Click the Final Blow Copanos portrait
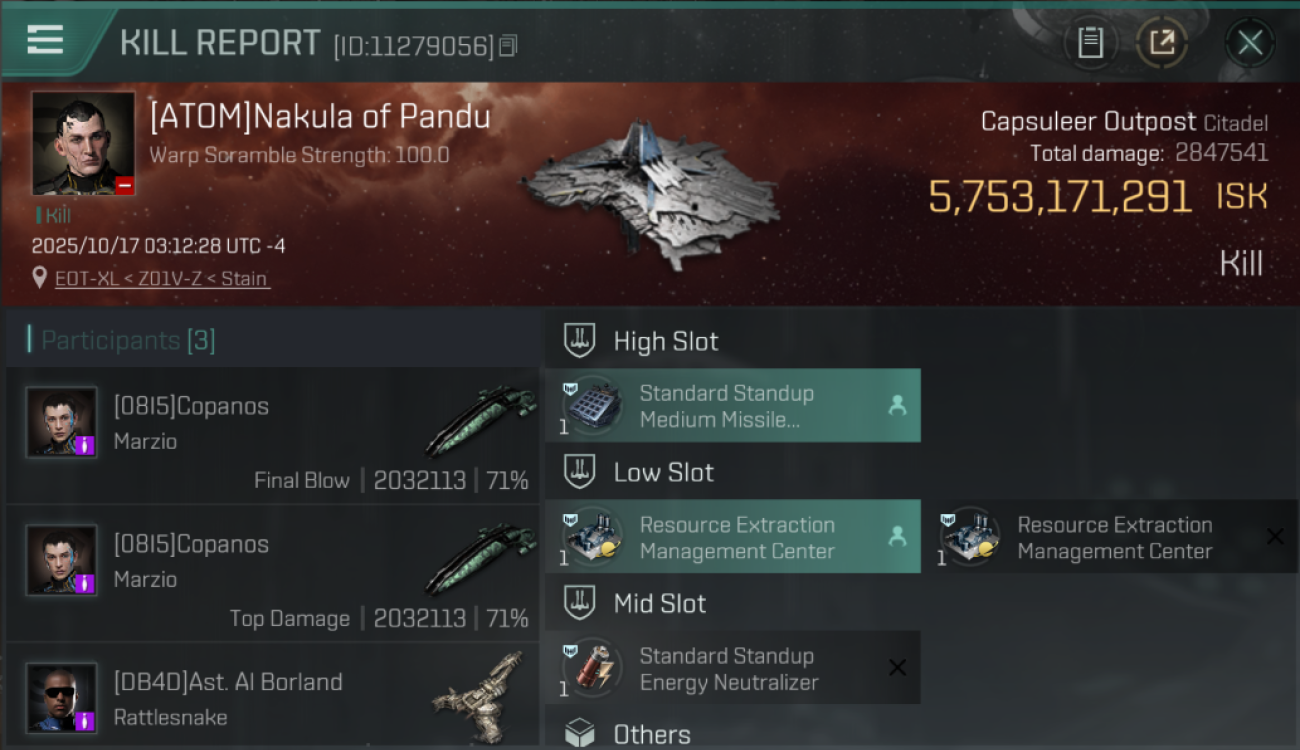Image resolution: width=1300 pixels, height=750 pixels. pyautogui.click(x=62, y=422)
